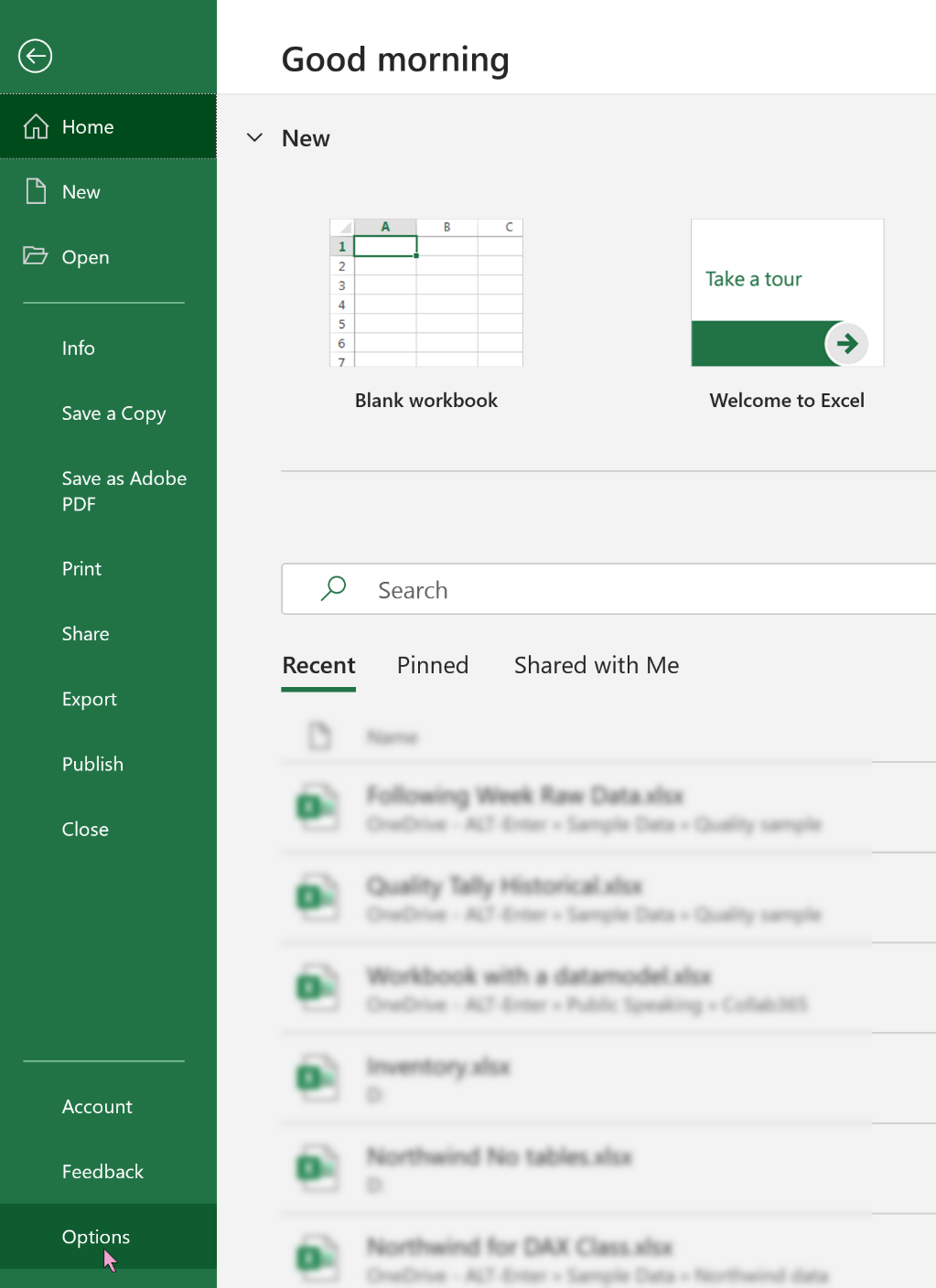Image resolution: width=936 pixels, height=1288 pixels.
Task: Click Excel icon of Following Week Raw Data.xlsx
Action: click(317, 806)
